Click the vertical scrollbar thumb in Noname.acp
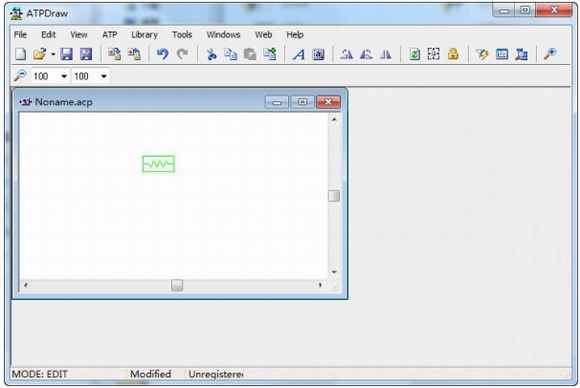Image resolution: width=580 pixels, height=388 pixels. click(334, 196)
